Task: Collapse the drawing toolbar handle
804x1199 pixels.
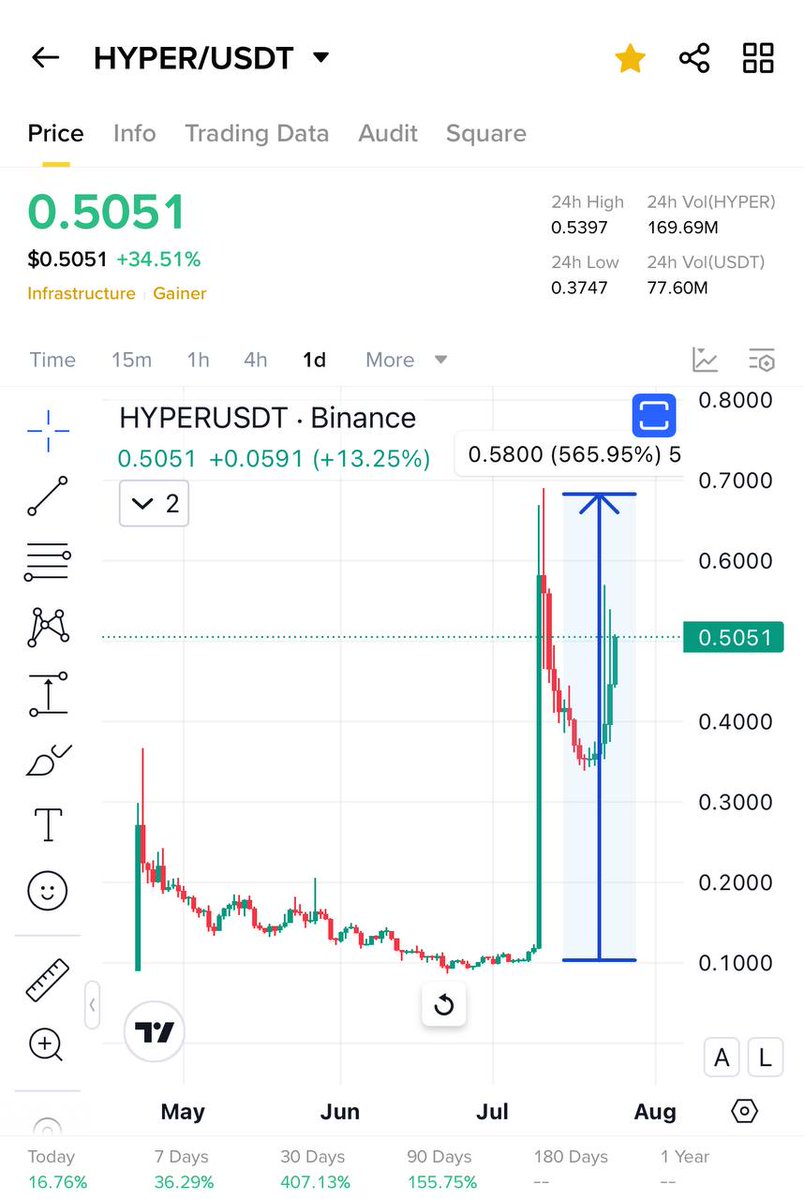Action: [x=92, y=1005]
